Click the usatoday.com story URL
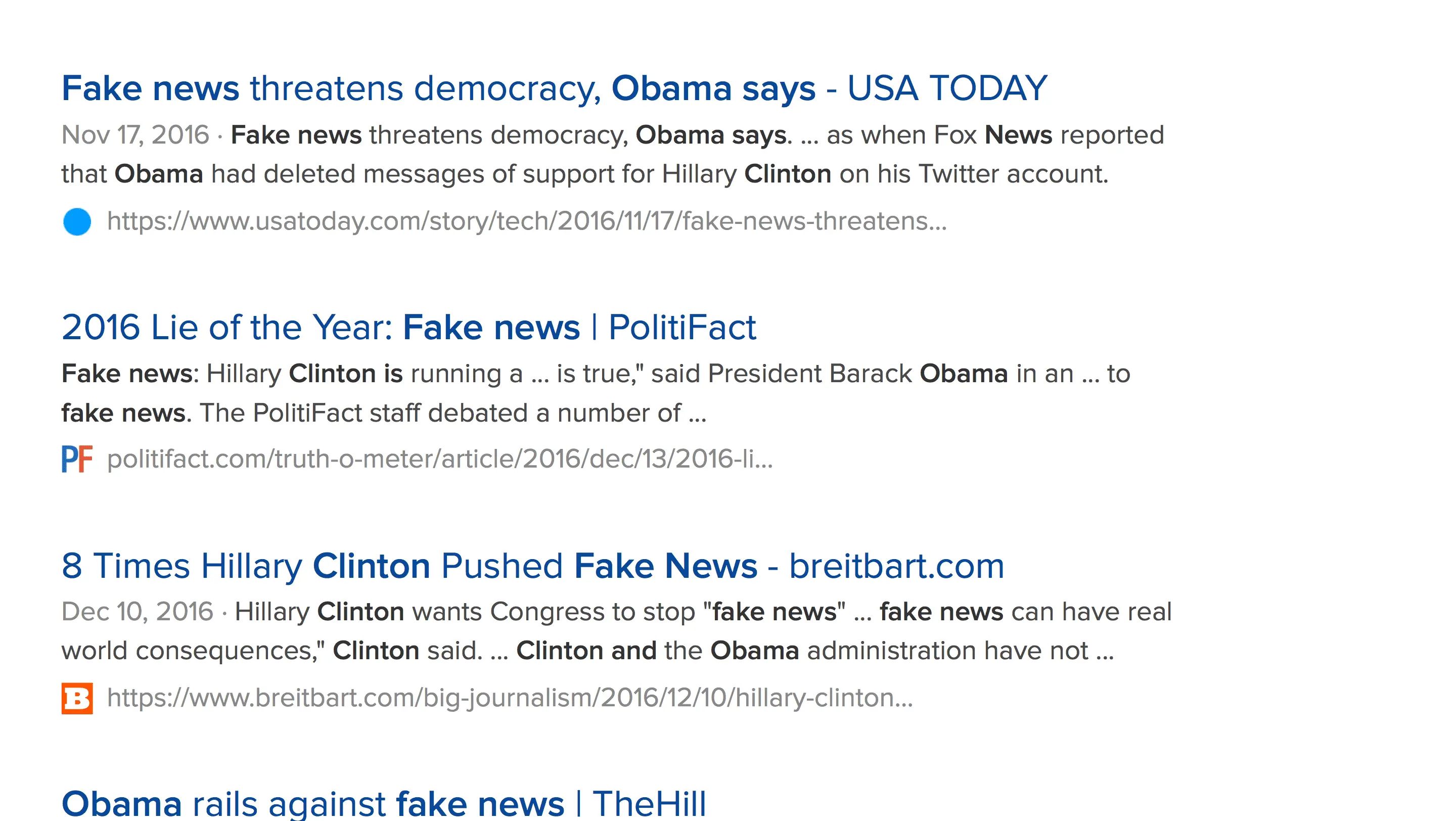The width and height of the screenshot is (1456, 821). pyautogui.click(x=526, y=221)
